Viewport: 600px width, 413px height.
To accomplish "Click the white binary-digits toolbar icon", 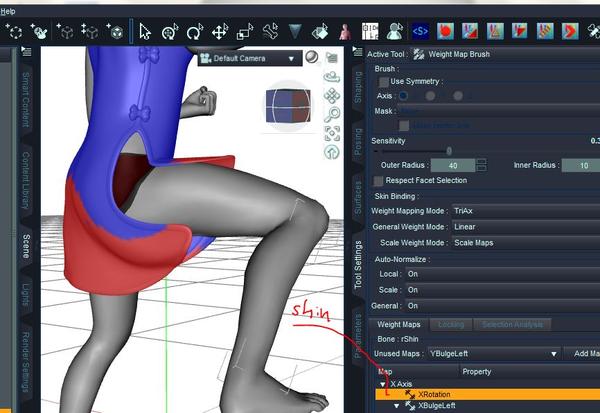I will [370, 31].
